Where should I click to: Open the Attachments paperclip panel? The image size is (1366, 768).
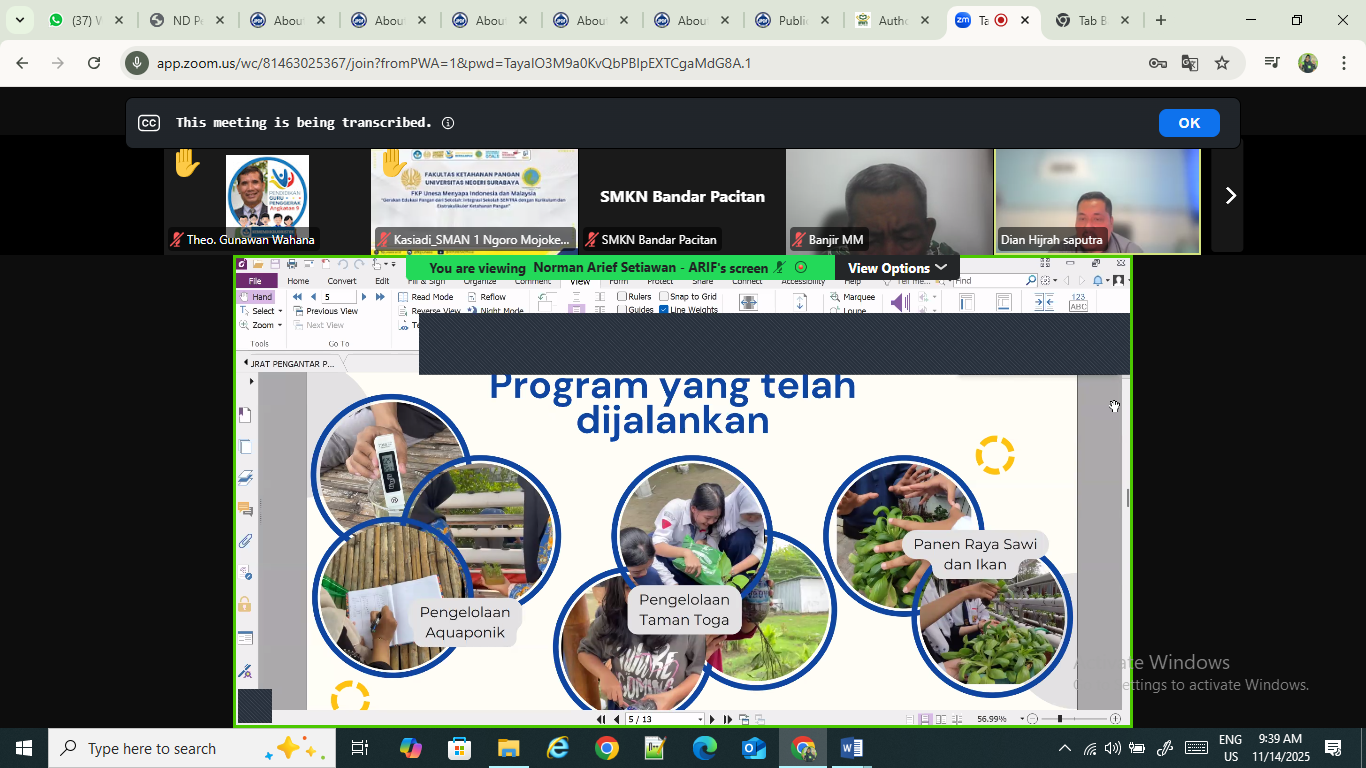(x=245, y=542)
